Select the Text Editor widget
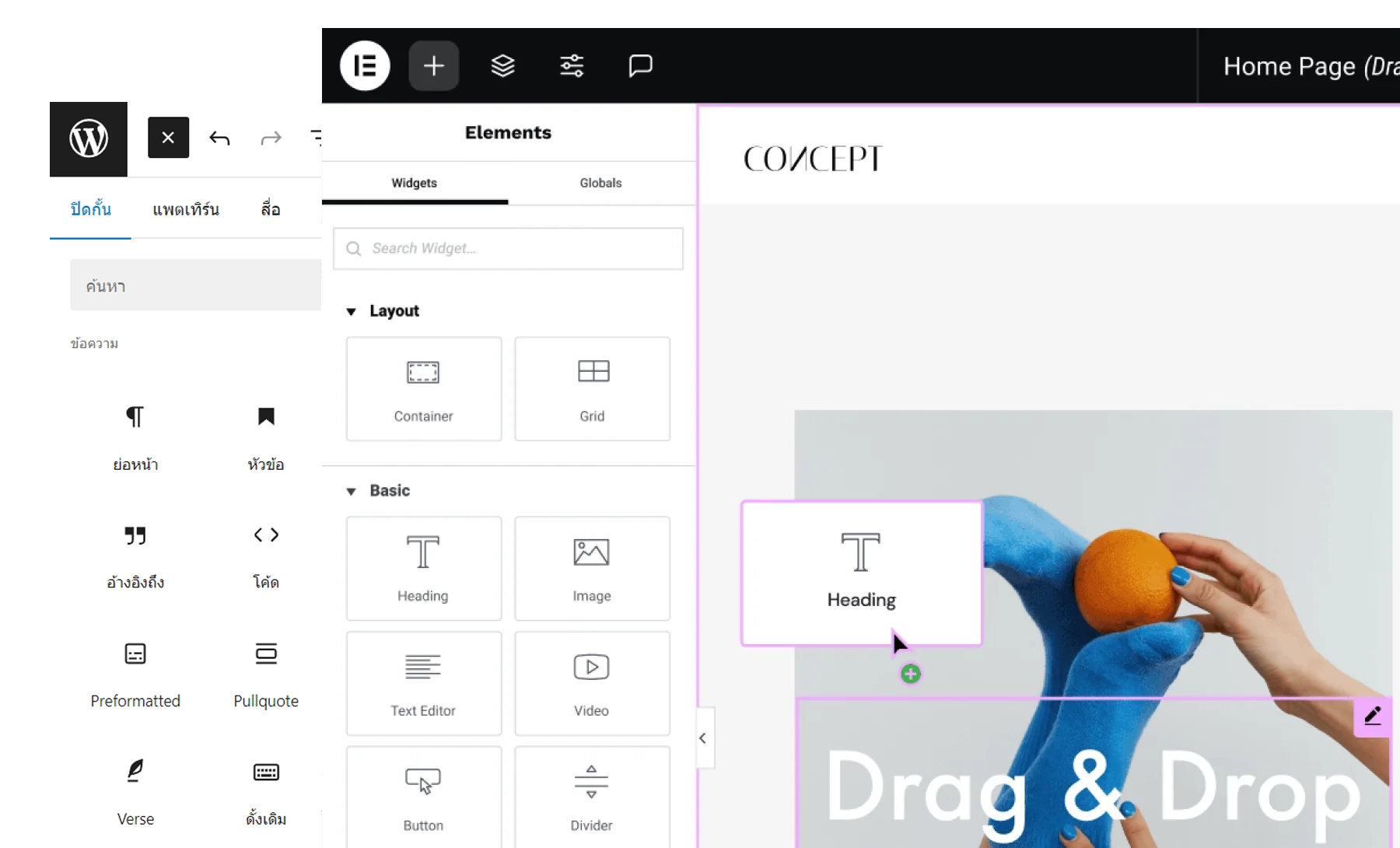 [x=423, y=683]
